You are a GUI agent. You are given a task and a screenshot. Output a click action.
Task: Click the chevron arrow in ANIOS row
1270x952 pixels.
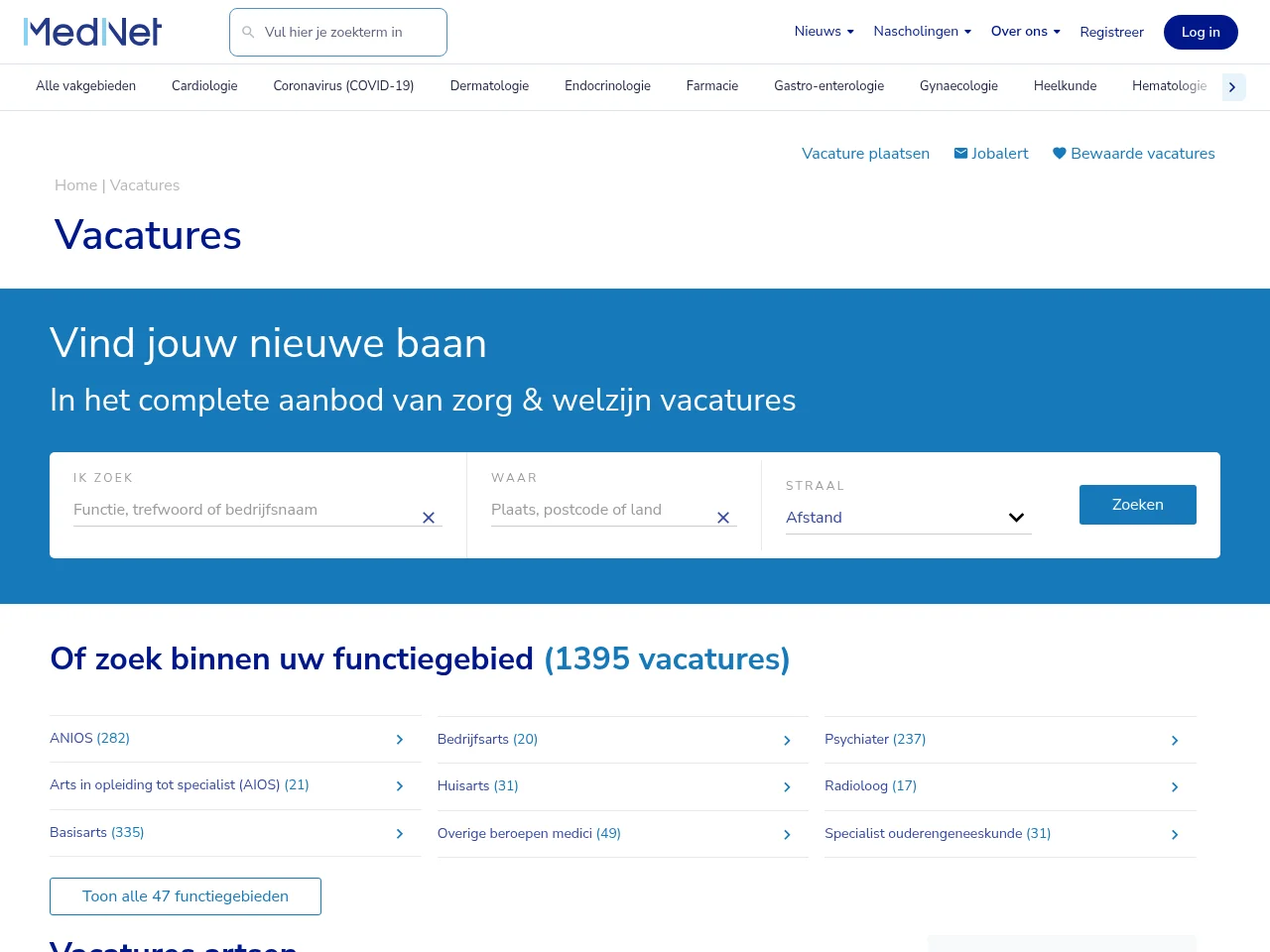click(x=400, y=740)
